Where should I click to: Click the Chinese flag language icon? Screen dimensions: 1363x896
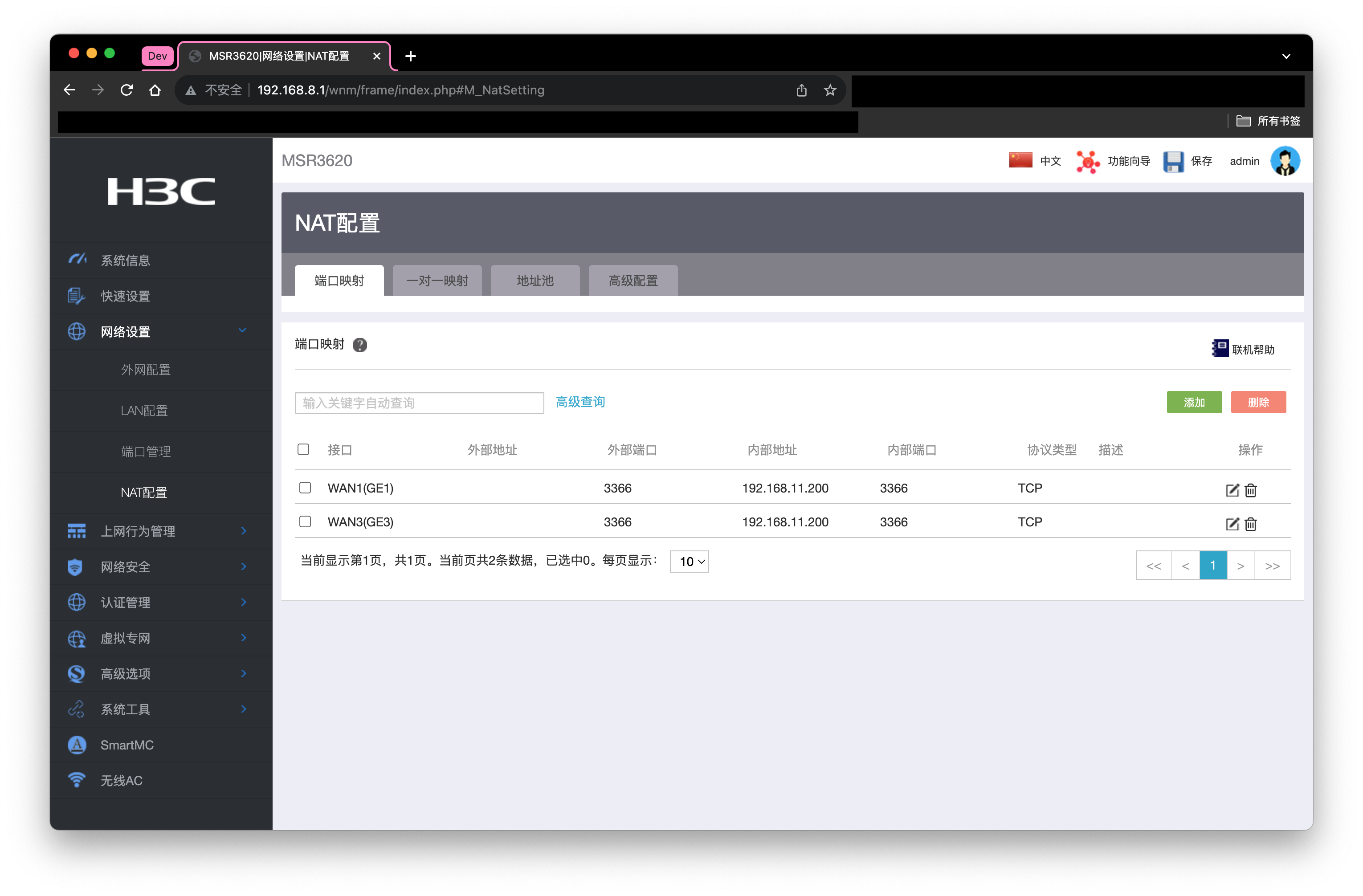(x=1020, y=160)
